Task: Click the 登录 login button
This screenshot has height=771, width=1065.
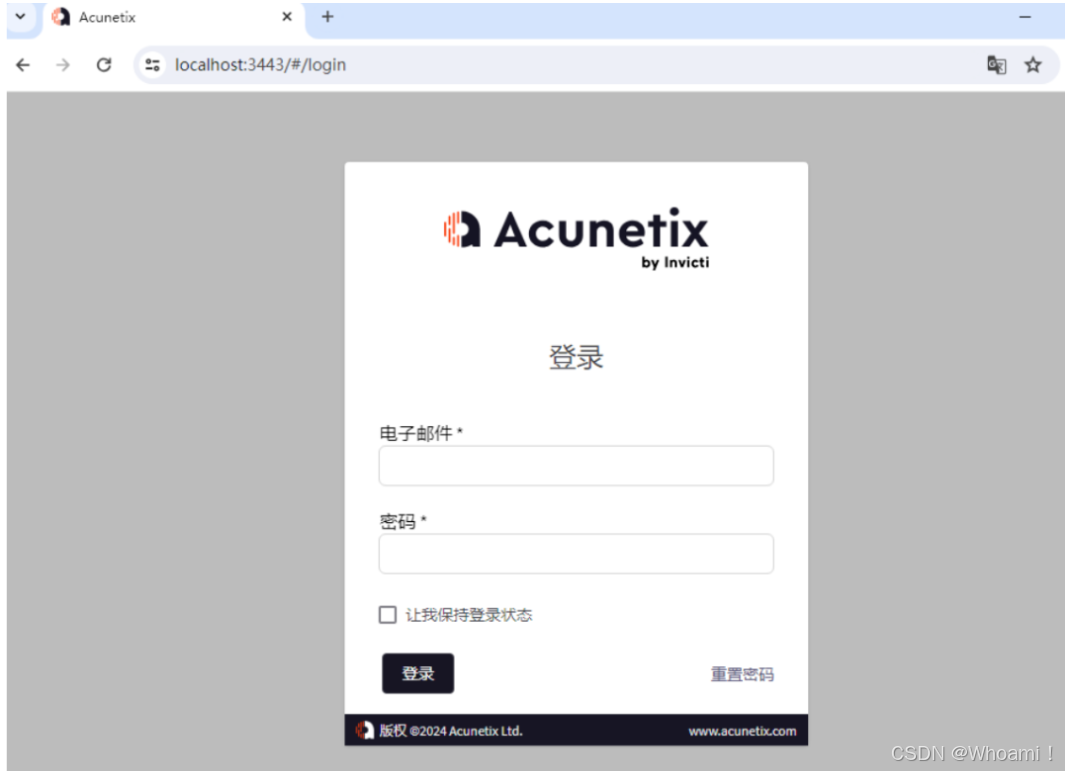Action: (x=418, y=673)
